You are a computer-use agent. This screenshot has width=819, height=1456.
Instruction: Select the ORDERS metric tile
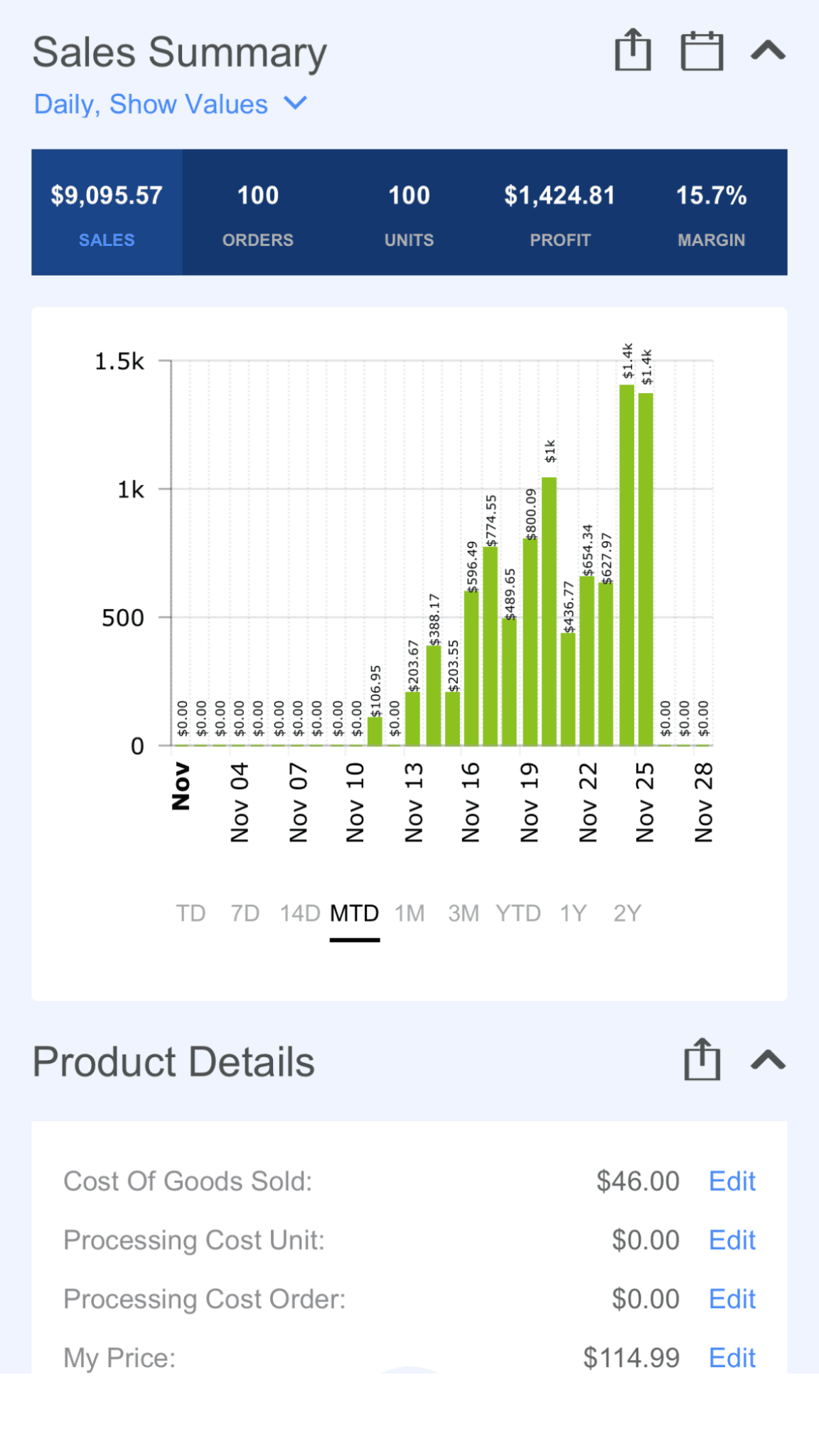click(x=257, y=213)
